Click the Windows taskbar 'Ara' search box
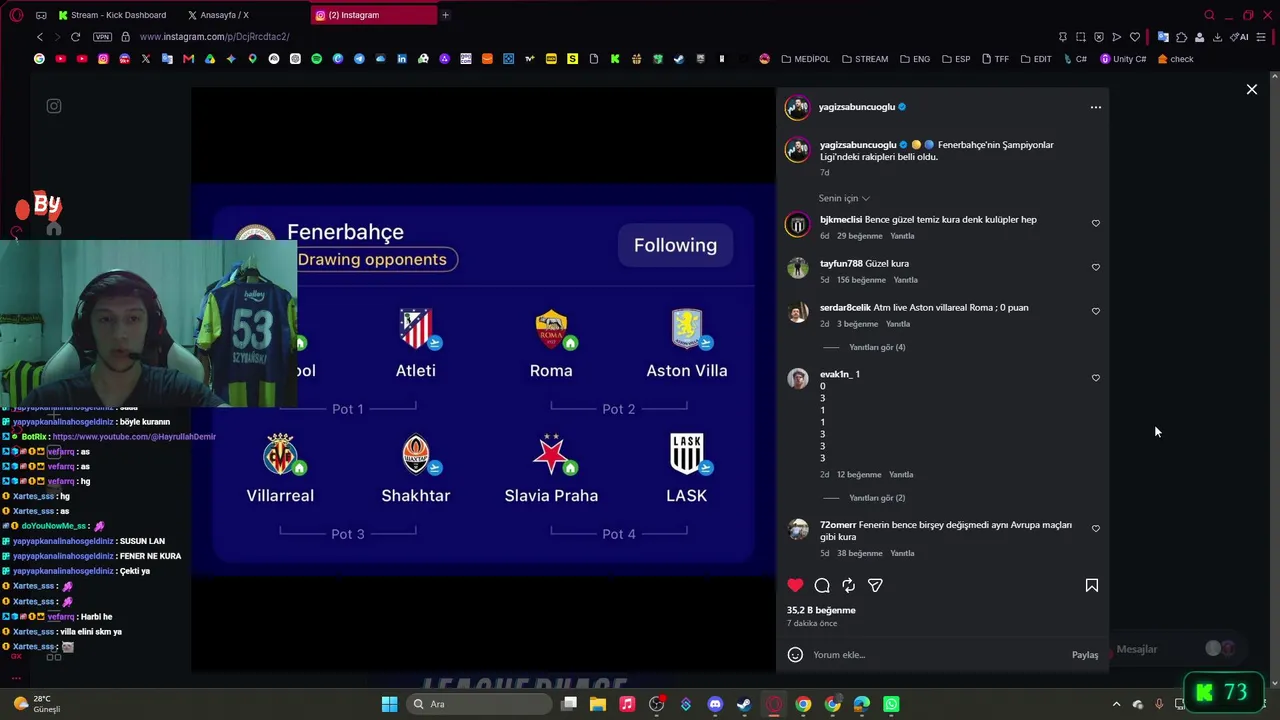Image resolution: width=1280 pixels, height=720 pixels. [x=479, y=704]
